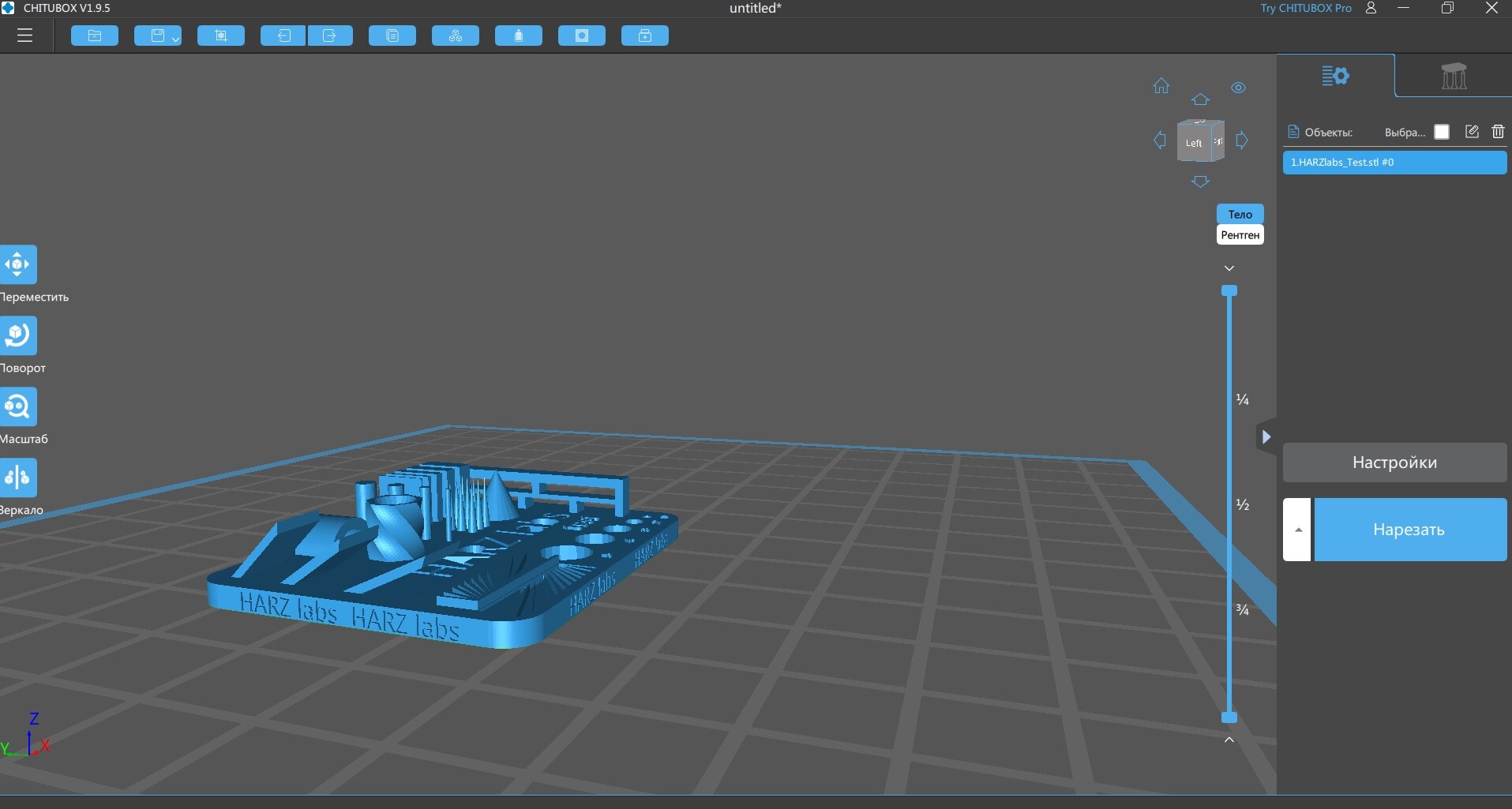1512x809 pixels.
Task: Click the redo arrow toolbar icon
Action: [330, 36]
